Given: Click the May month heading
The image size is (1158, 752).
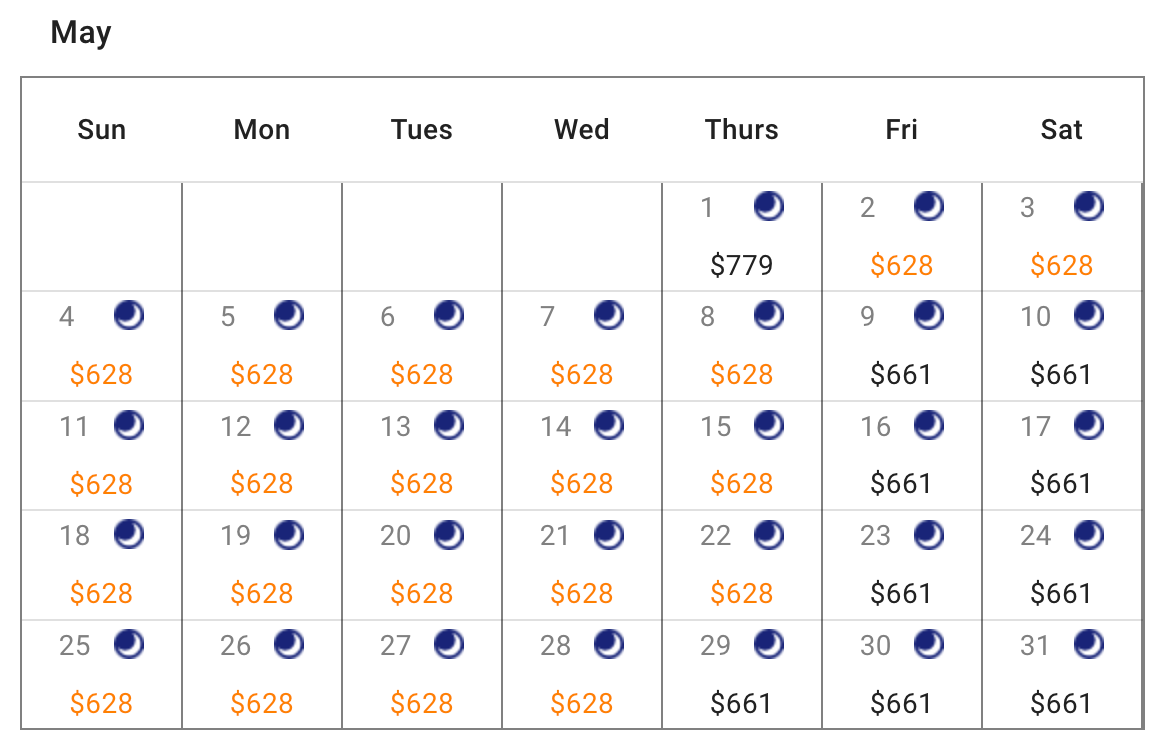Looking at the screenshot, I should (81, 33).
